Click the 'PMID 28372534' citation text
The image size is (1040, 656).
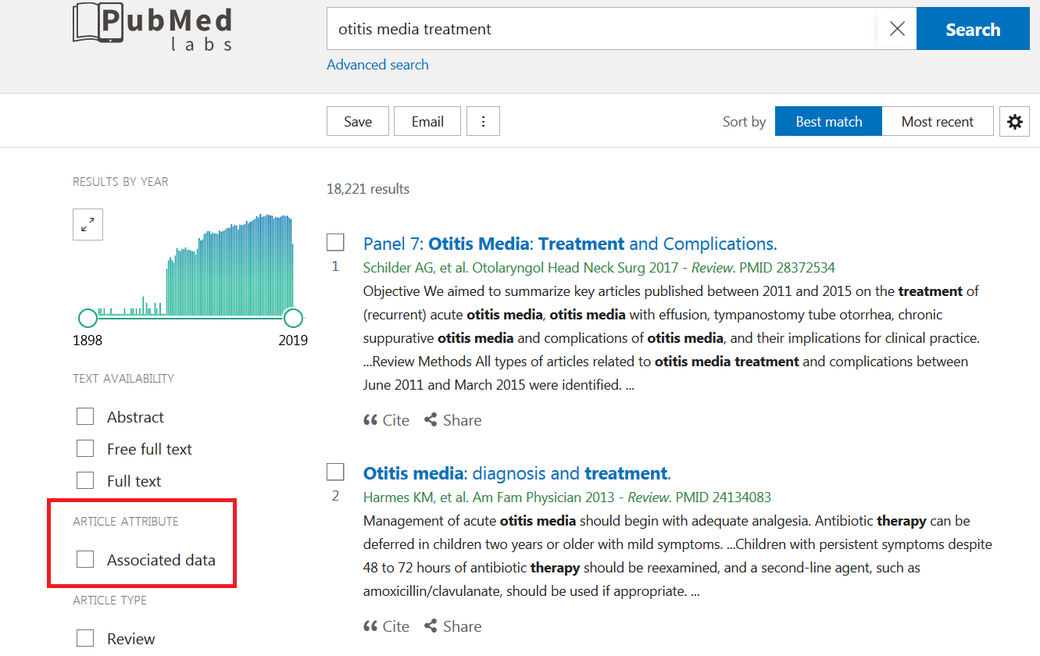pyautogui.click(x=787, y=268)
